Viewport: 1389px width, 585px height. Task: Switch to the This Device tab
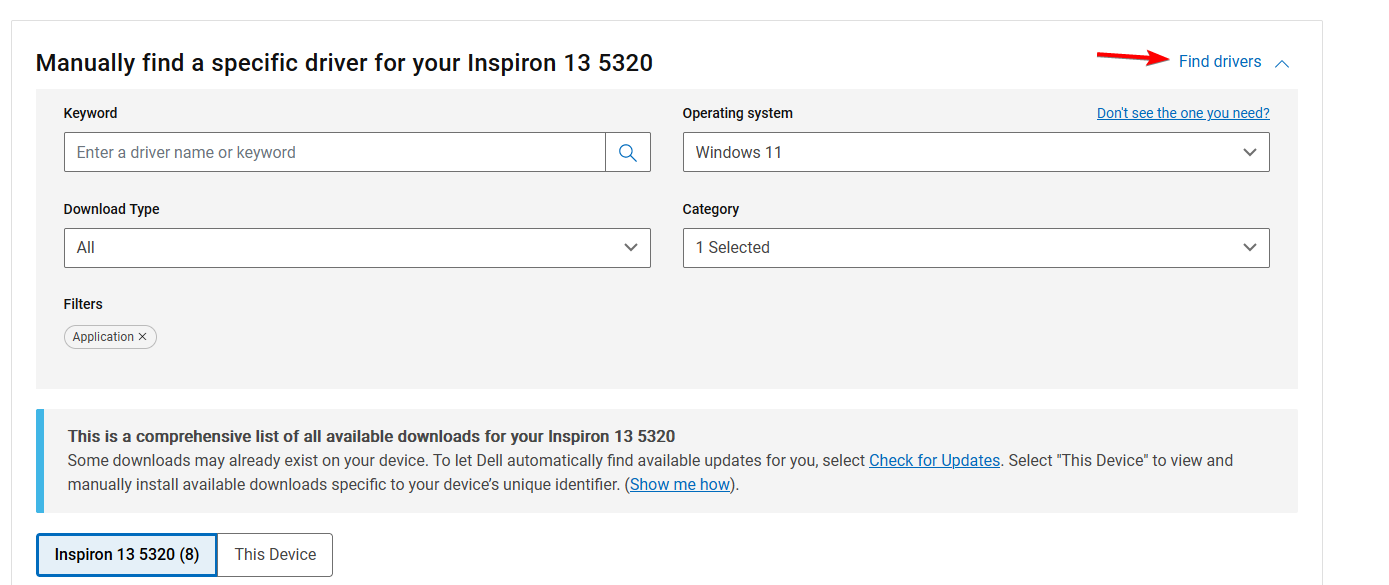[x=275, y=554]
